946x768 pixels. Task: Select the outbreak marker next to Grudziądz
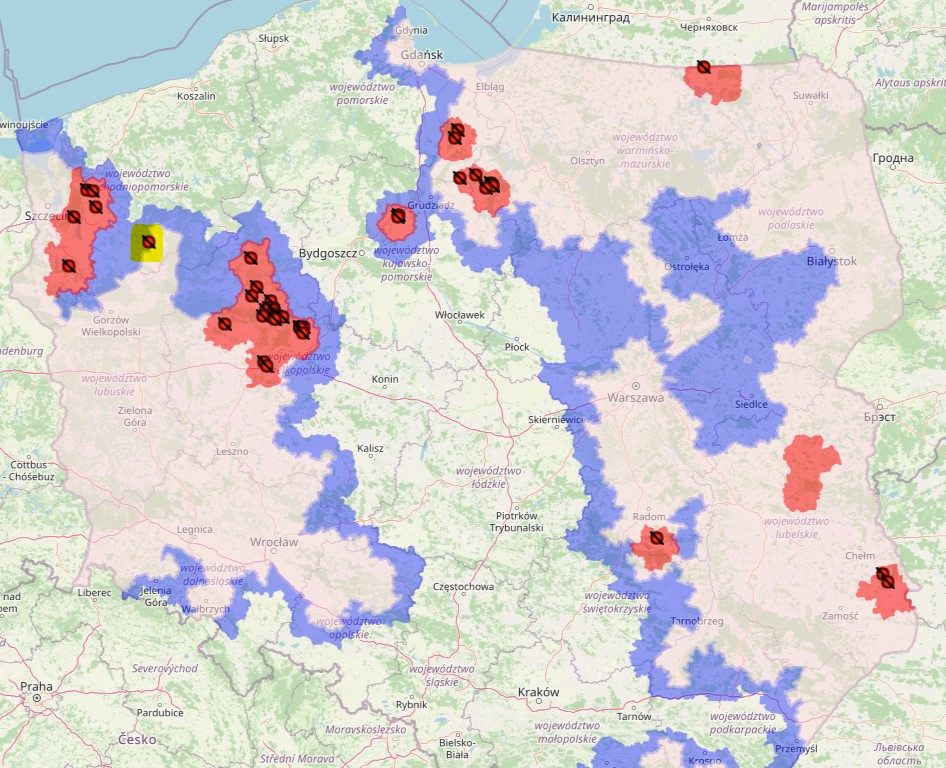click(x=397, y=216)
